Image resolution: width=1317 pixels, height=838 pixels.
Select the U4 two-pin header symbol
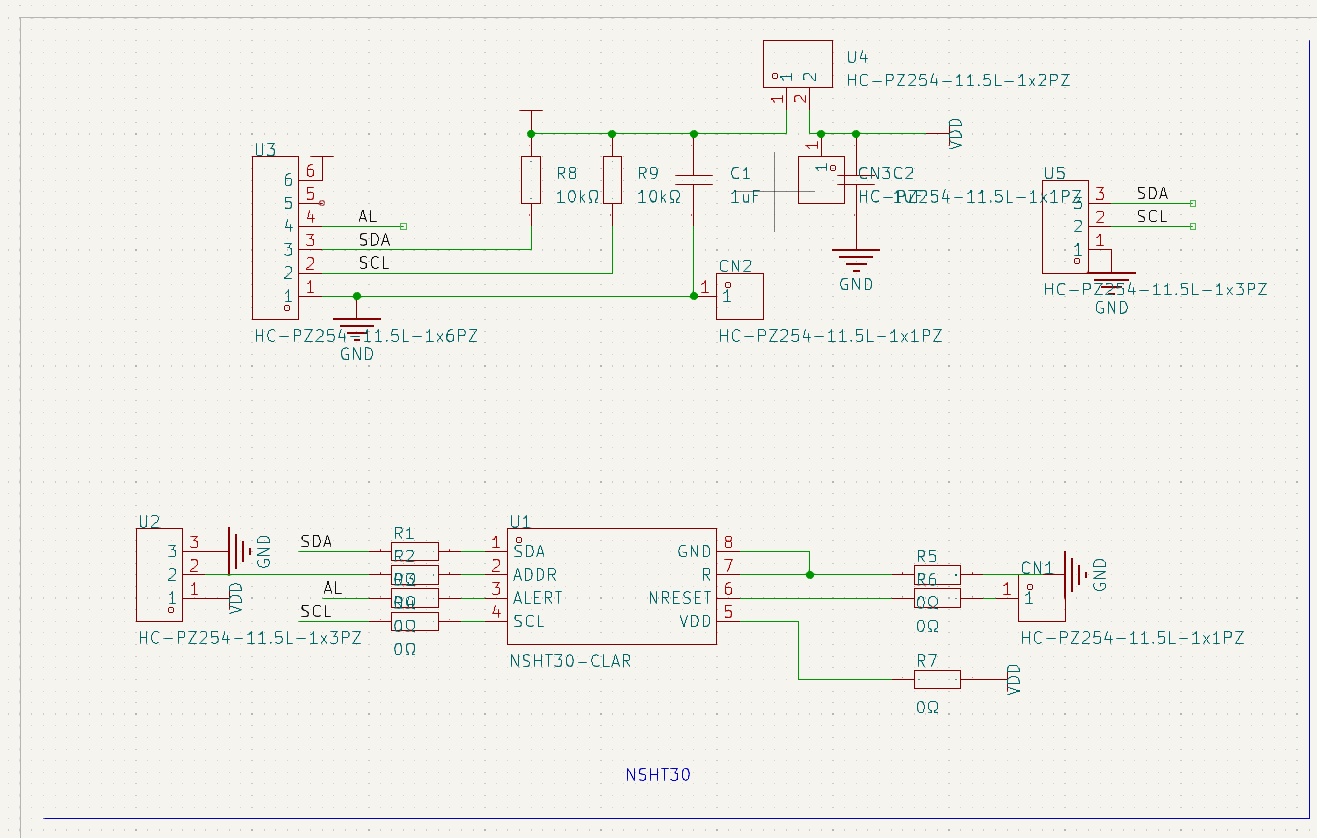tap(797, 64)
